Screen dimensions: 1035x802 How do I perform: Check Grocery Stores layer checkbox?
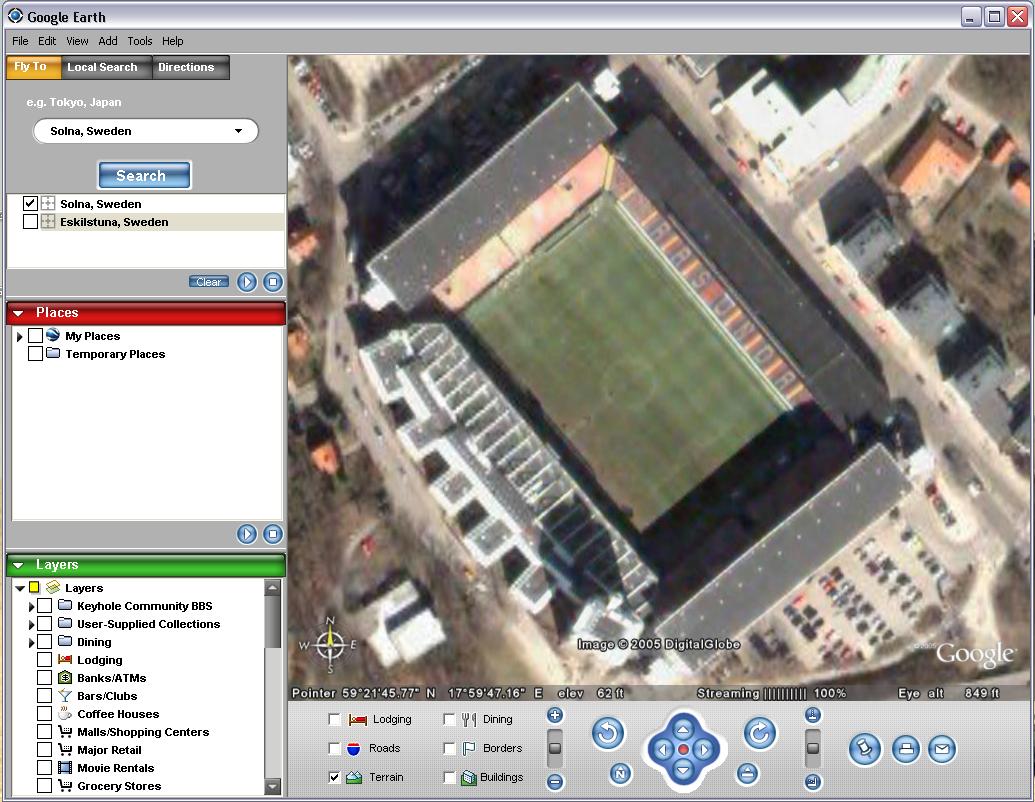pos(44,785)
